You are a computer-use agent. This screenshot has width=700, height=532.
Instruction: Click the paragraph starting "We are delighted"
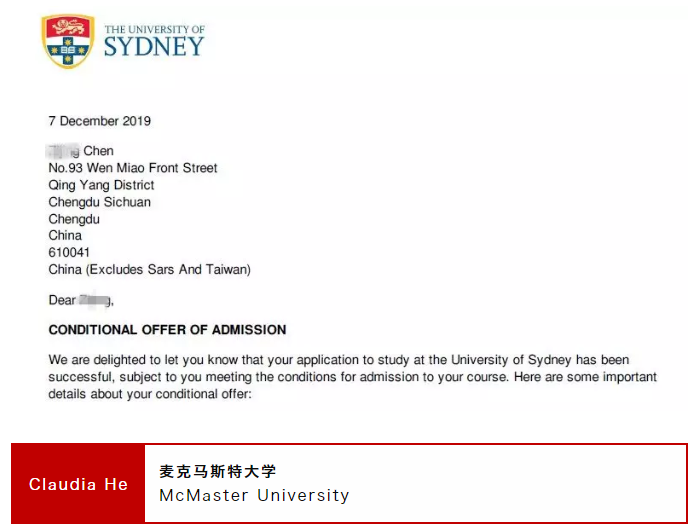pos(352,376)
